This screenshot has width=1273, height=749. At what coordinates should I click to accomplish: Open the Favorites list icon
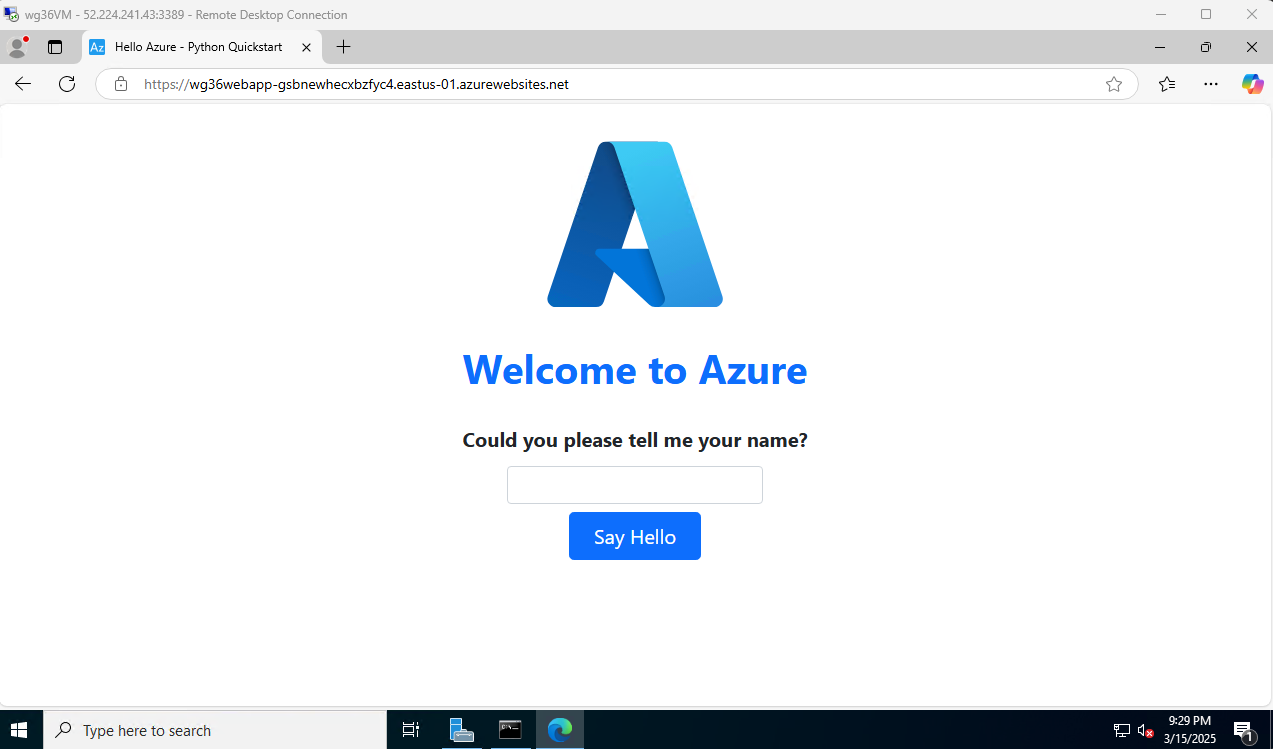click(x=1167, y=84)
